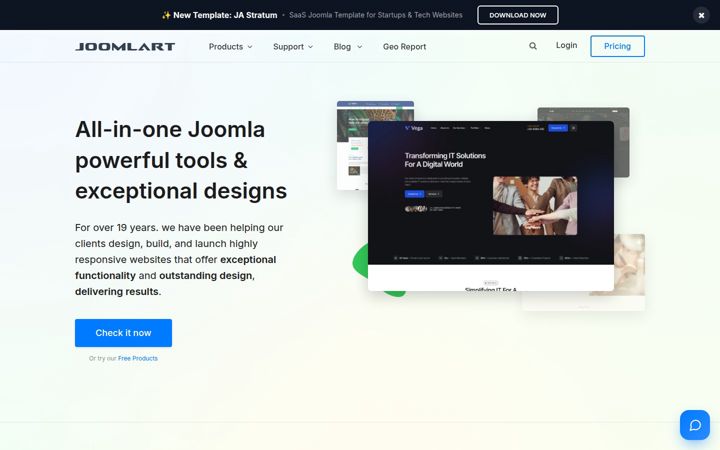Expand the Products dropdown menu

tap(231, 46)
